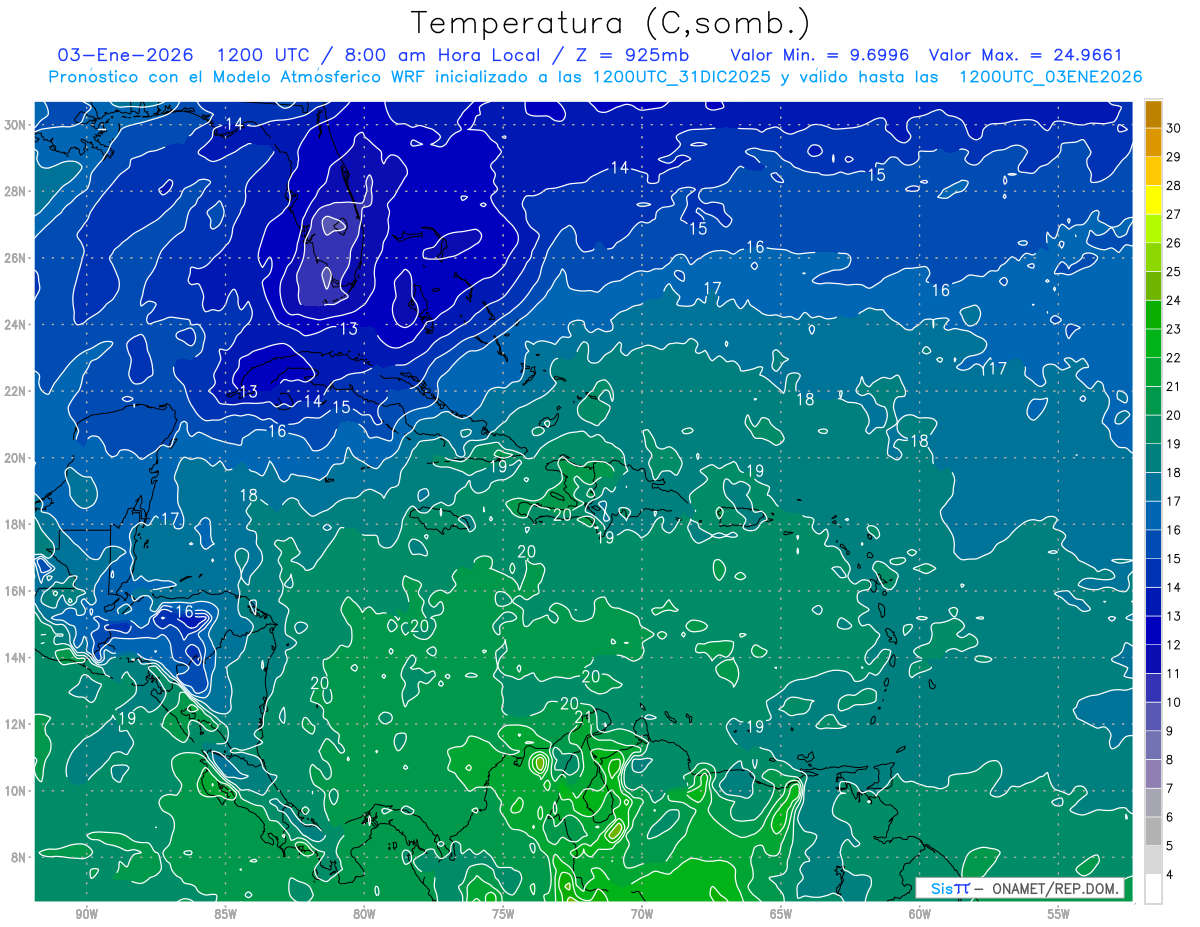
Task: Click the "75W" longitude axis label
Action: (503, 914)
